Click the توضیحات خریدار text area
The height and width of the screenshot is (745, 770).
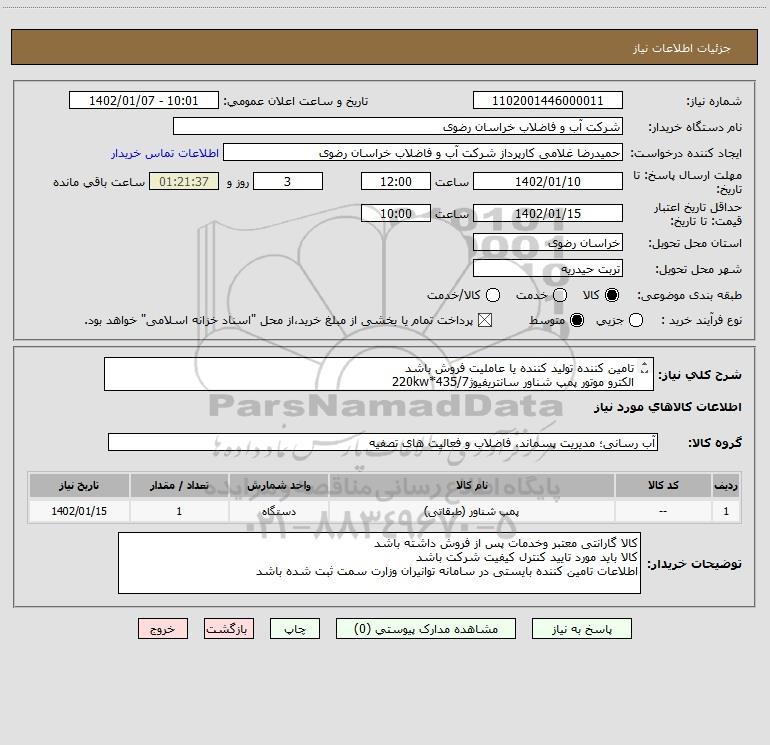pos(379,563)
